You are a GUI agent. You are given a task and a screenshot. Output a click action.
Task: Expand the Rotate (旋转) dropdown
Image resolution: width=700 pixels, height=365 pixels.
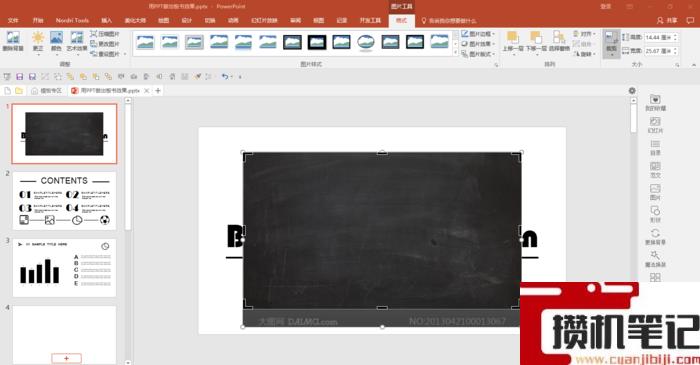[x=584, y=54]
